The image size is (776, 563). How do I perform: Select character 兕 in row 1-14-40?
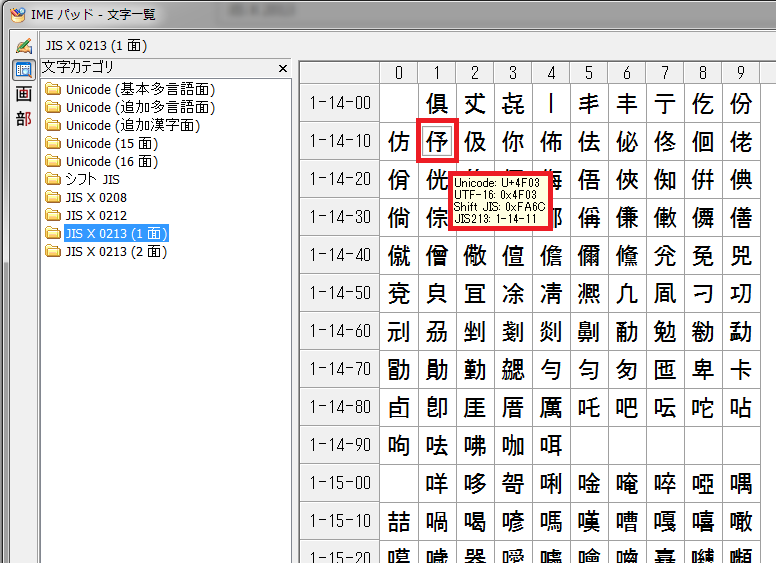[x=741, y=255]
